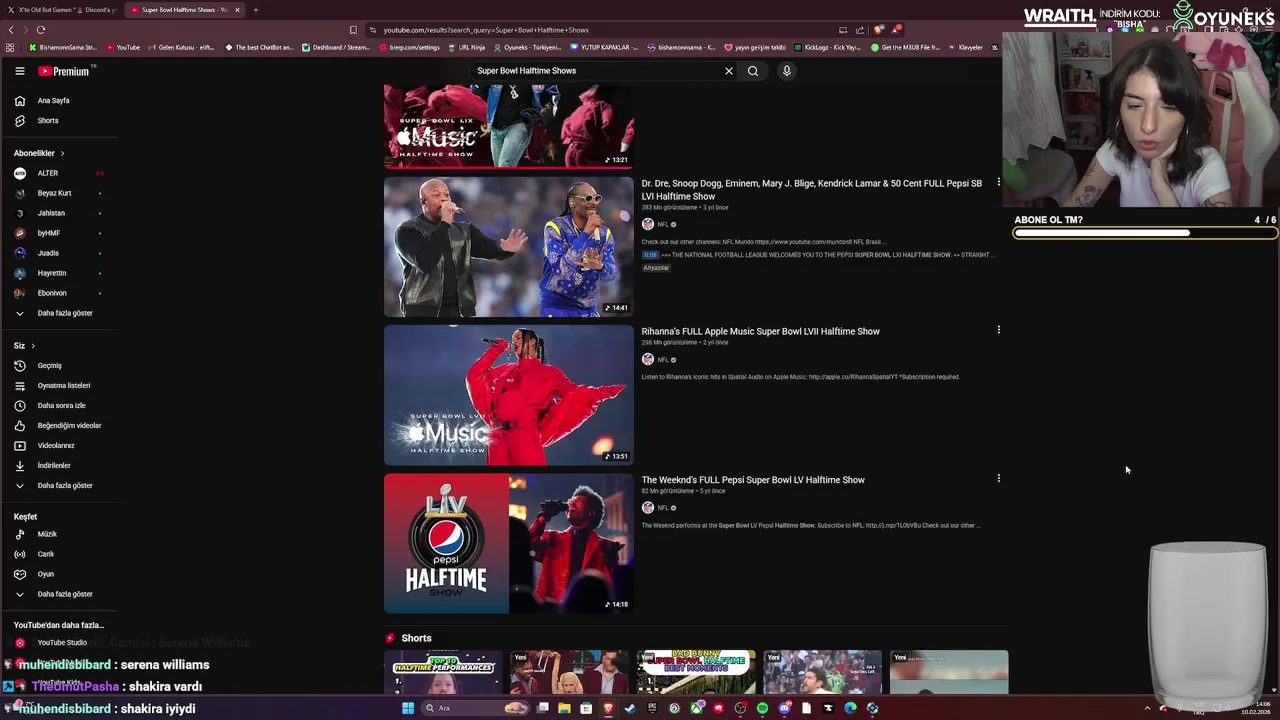Click NFL channel under The Weeknd video
Image resolution: width=1280 pixels, height=720 pixels.
(x=662, y=508)
